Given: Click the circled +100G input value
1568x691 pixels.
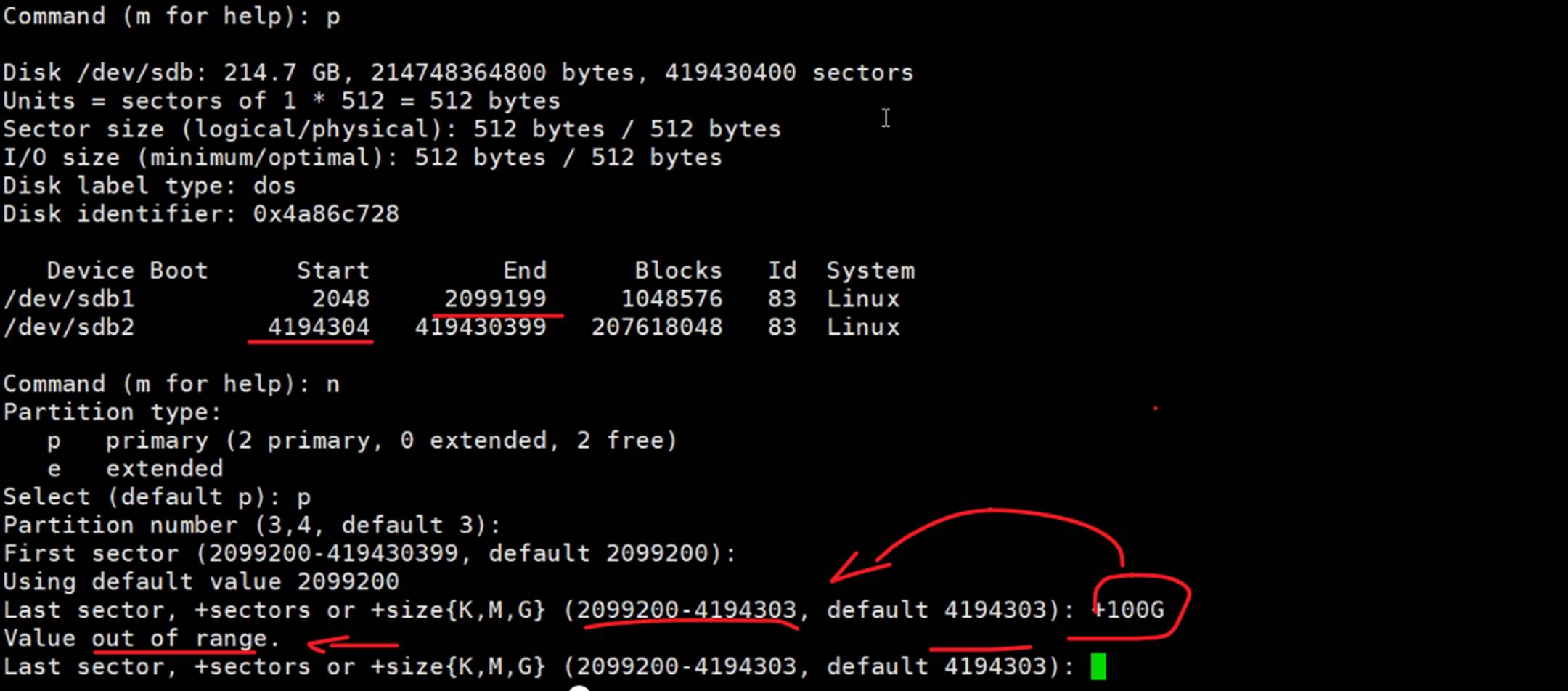Looking at the screenshot, I should (1130, 610).
